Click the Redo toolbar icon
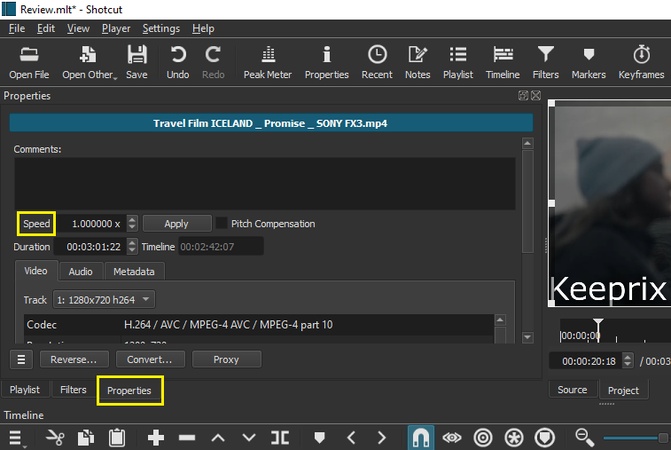671x450 pixels. click(x=213, y=62)
